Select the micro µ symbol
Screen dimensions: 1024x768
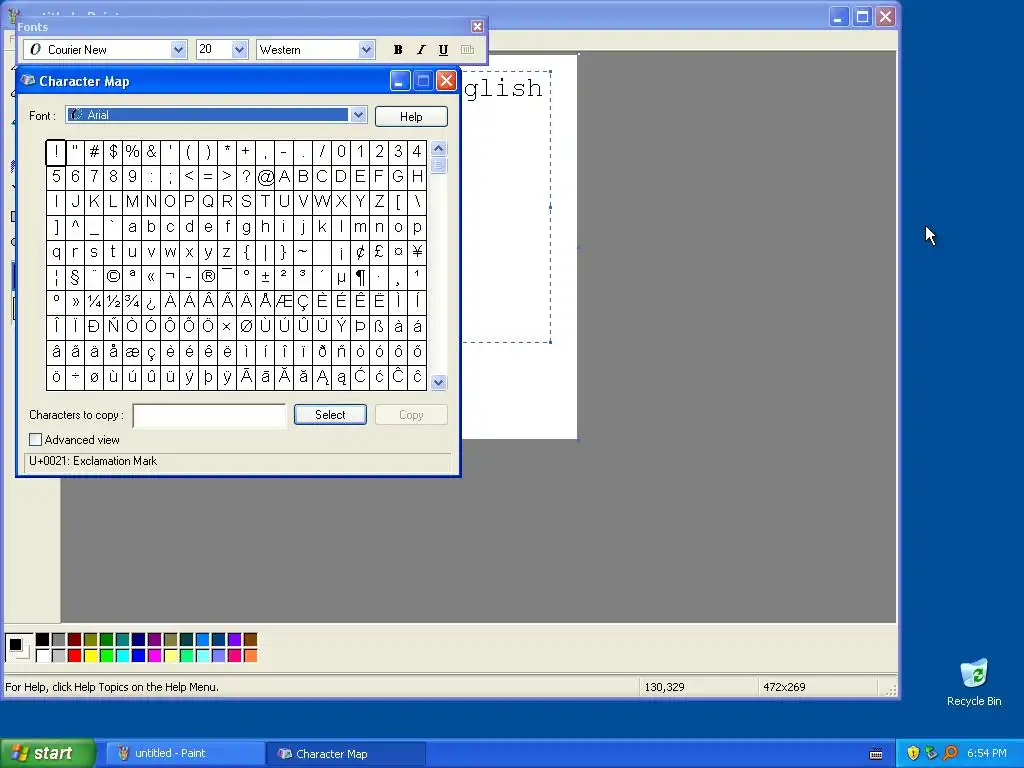pos(341,277)
